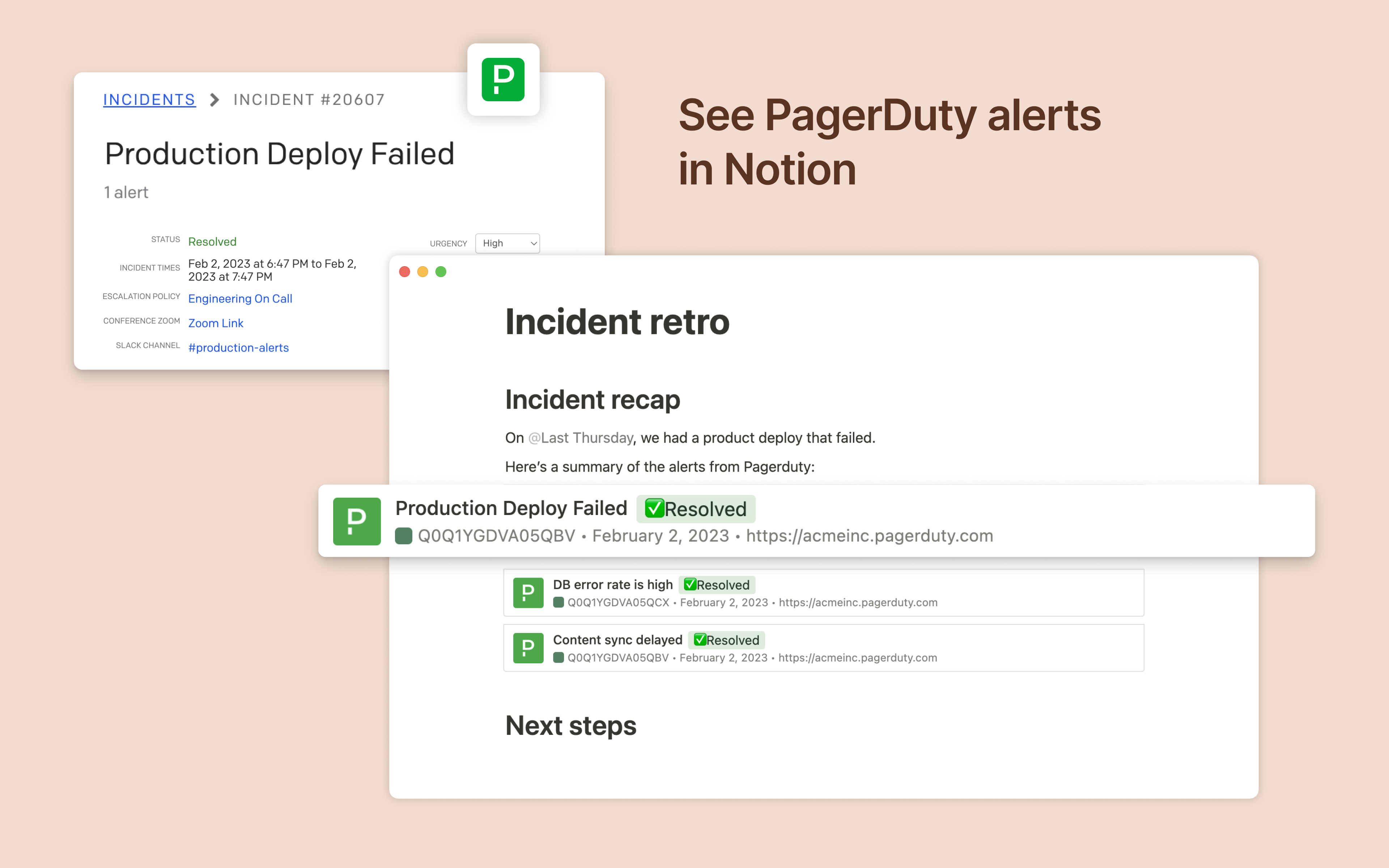Close the Notion window with red button
1389x868 pixels.
point(405,272)
